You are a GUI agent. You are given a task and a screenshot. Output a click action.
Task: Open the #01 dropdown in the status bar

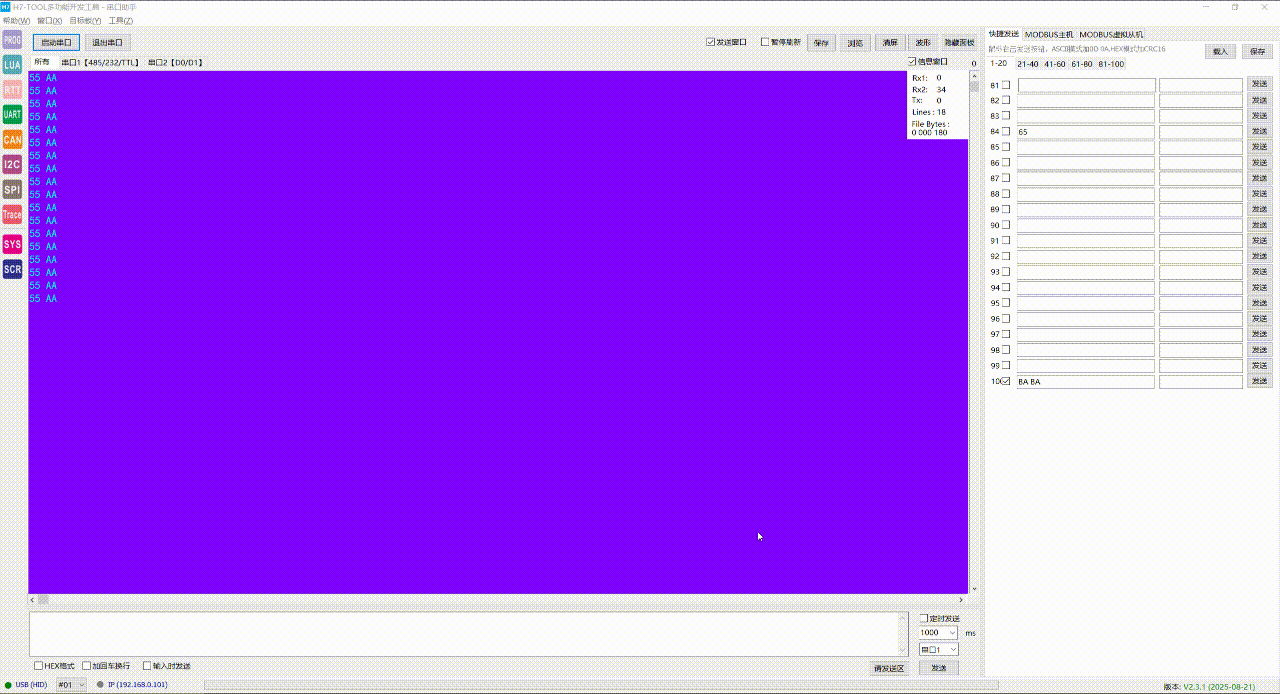[x=68, y=684]
